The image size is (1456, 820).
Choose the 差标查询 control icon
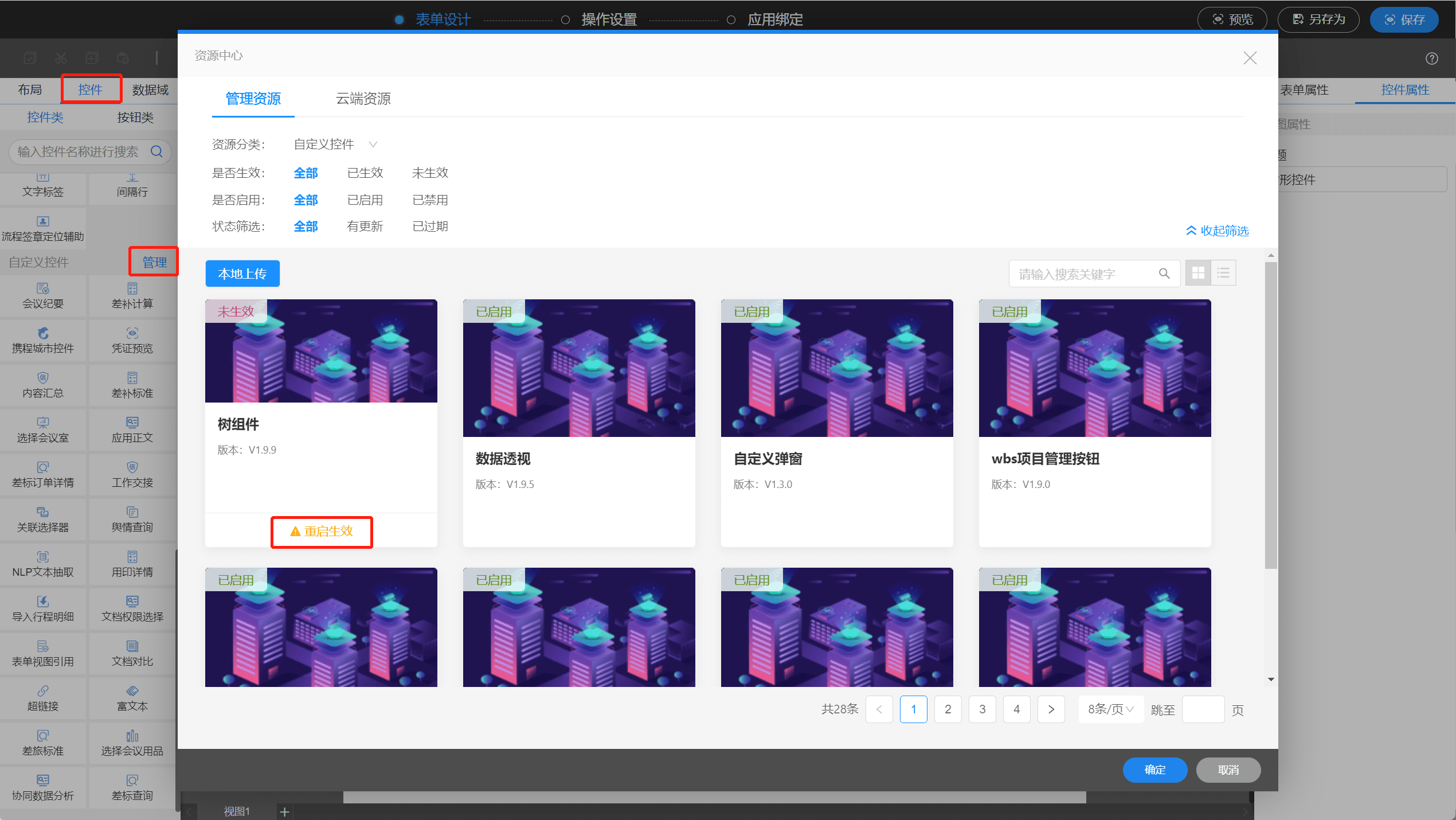pos(132,780)
